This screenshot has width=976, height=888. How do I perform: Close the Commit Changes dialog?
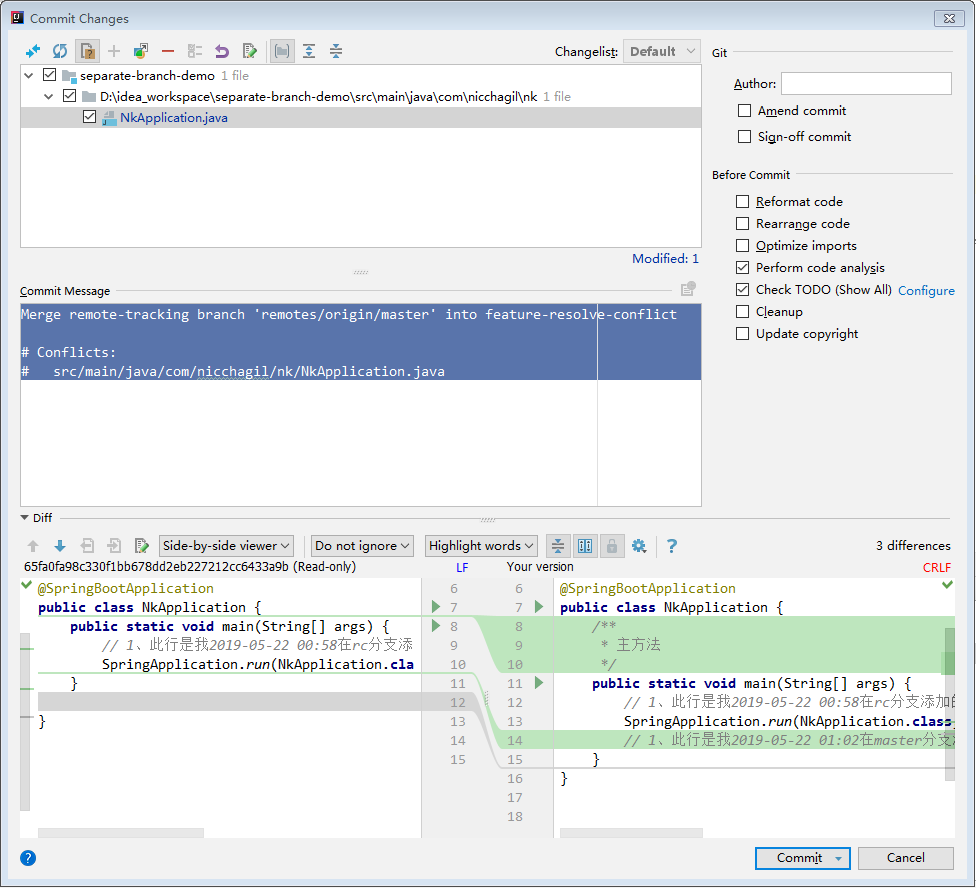point(949,19)
